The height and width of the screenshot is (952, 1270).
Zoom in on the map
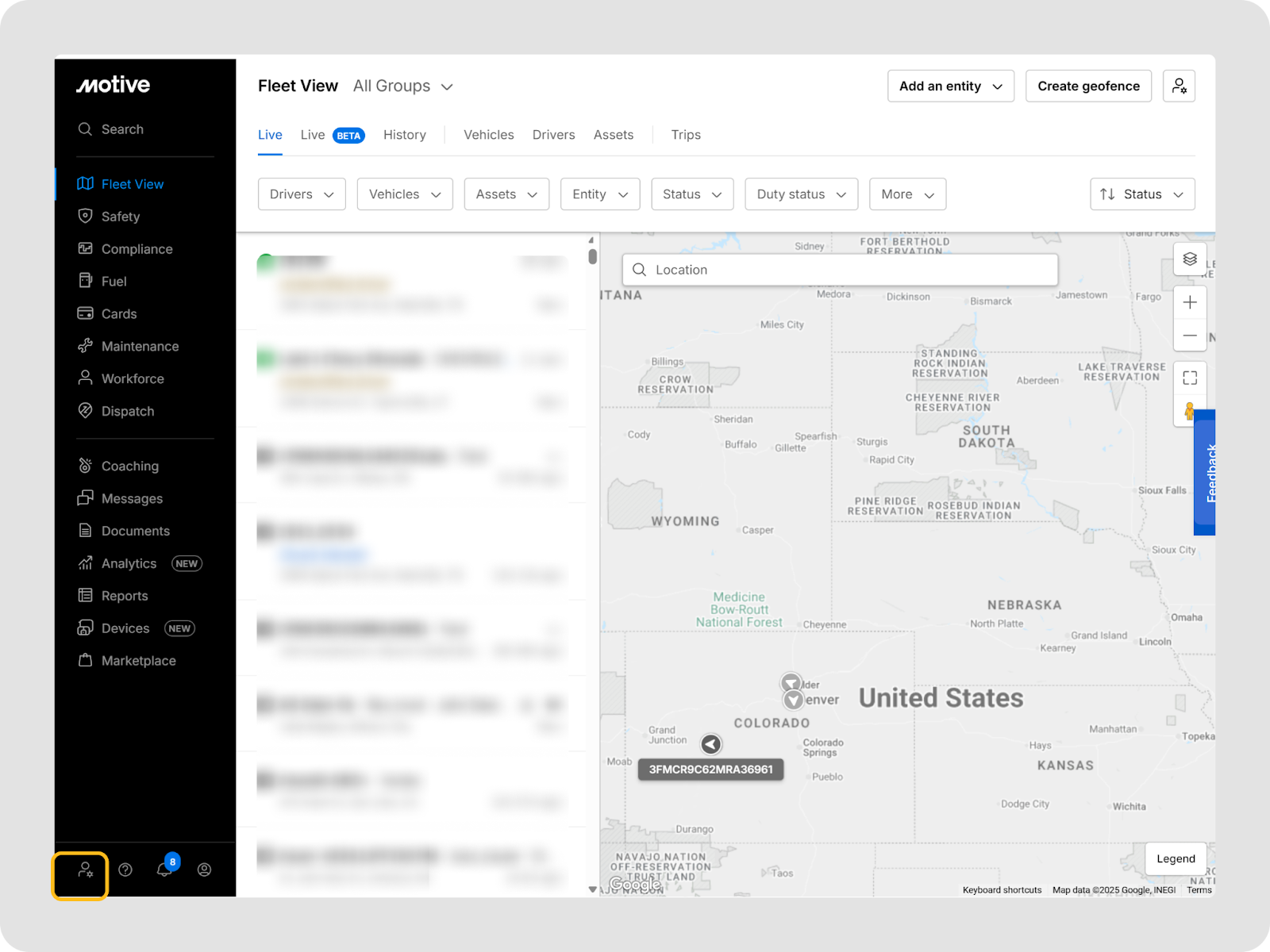(1189, 302)
